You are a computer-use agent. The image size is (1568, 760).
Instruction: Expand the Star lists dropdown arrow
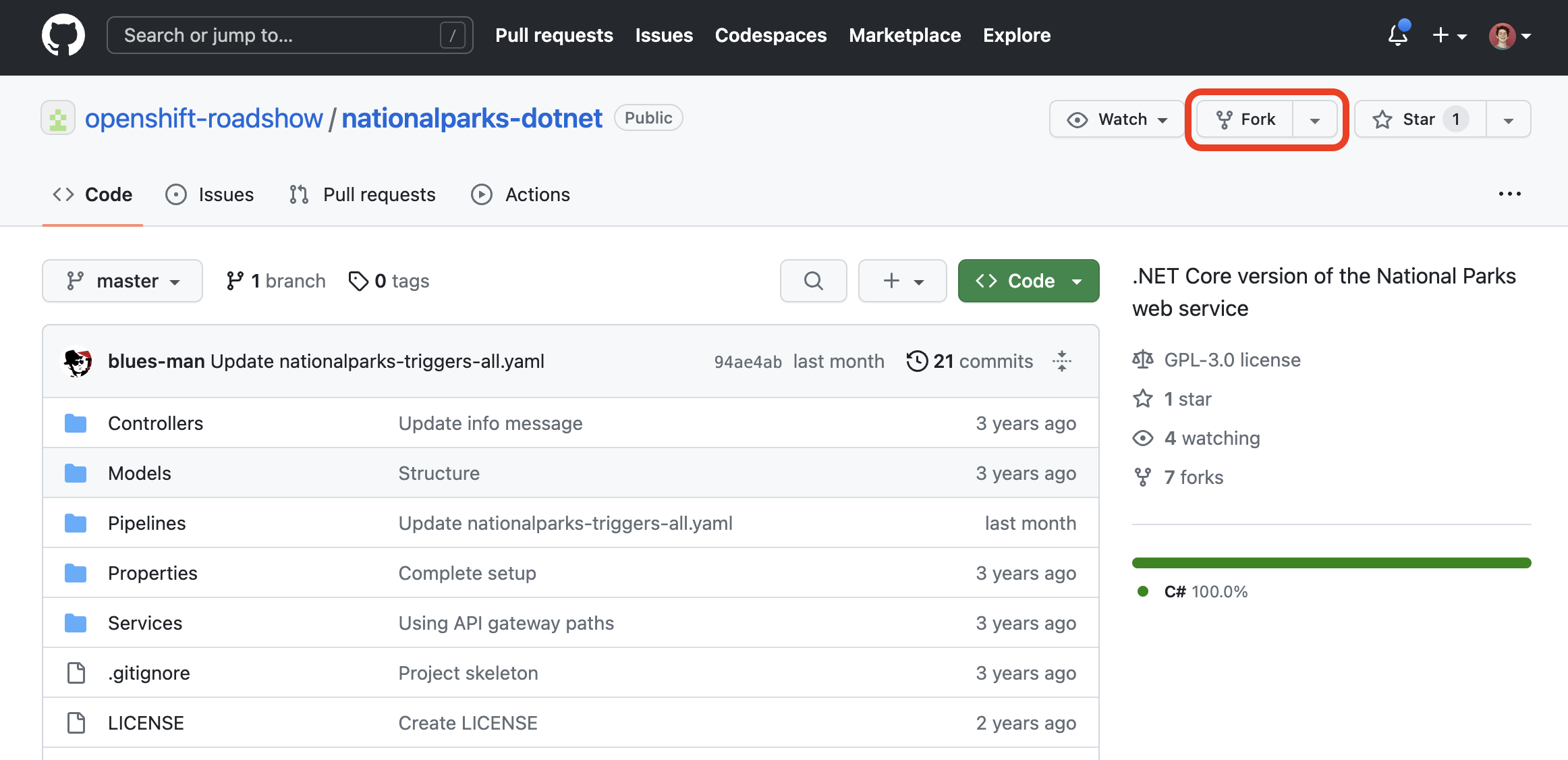point(1509,119)
